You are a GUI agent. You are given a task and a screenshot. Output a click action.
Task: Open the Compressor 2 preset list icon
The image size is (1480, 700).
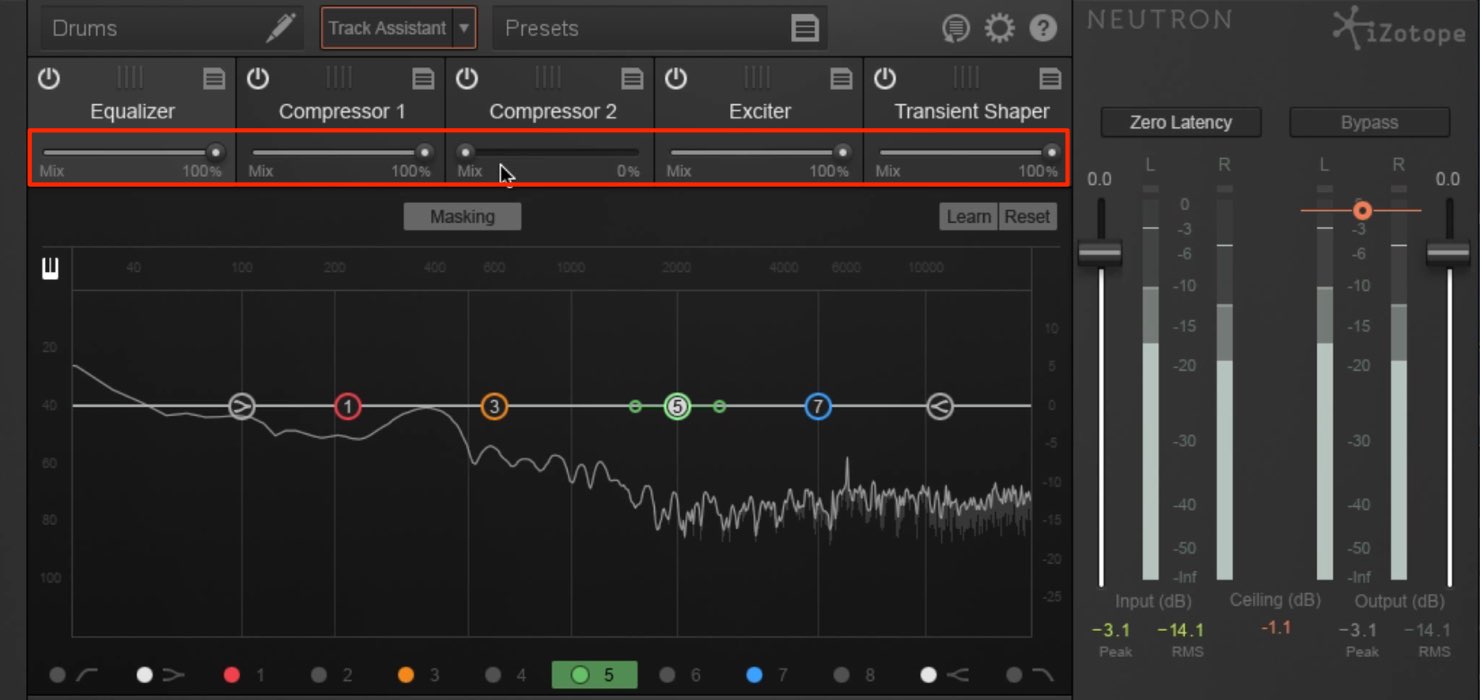(633, 79)
